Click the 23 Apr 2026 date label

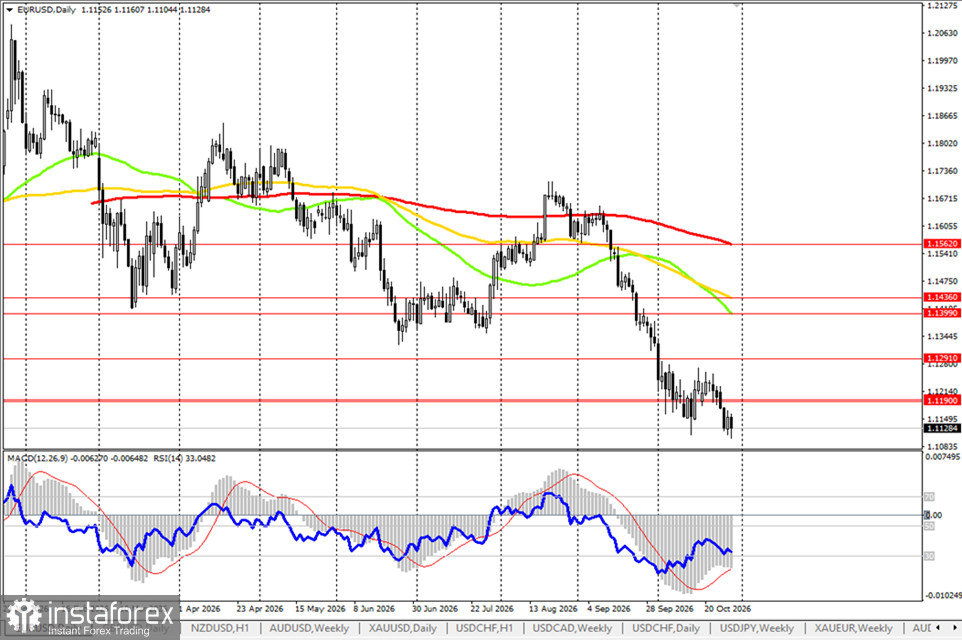click(x=260, y=609)
